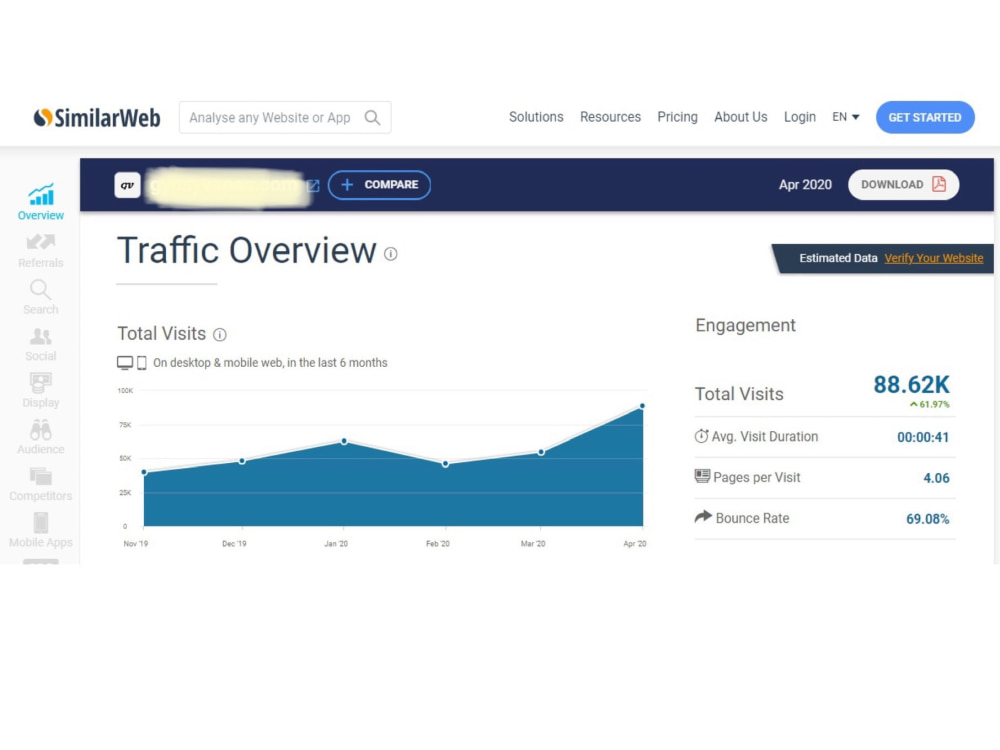Click 'On desktop & mobile web' description text

tap(270, 363)
